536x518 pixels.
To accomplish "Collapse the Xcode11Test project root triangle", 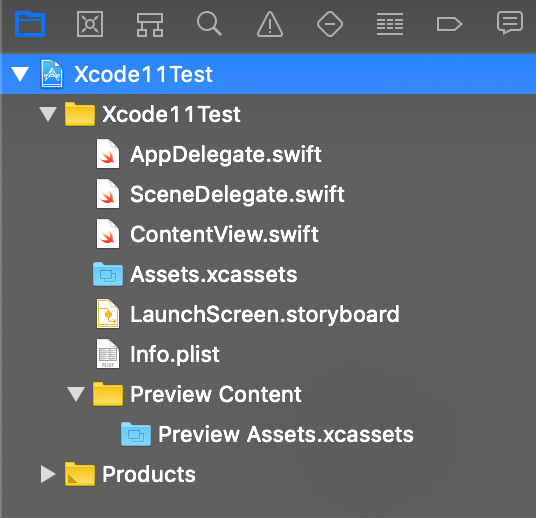I will pyautogui.click(x=20, y=74).
